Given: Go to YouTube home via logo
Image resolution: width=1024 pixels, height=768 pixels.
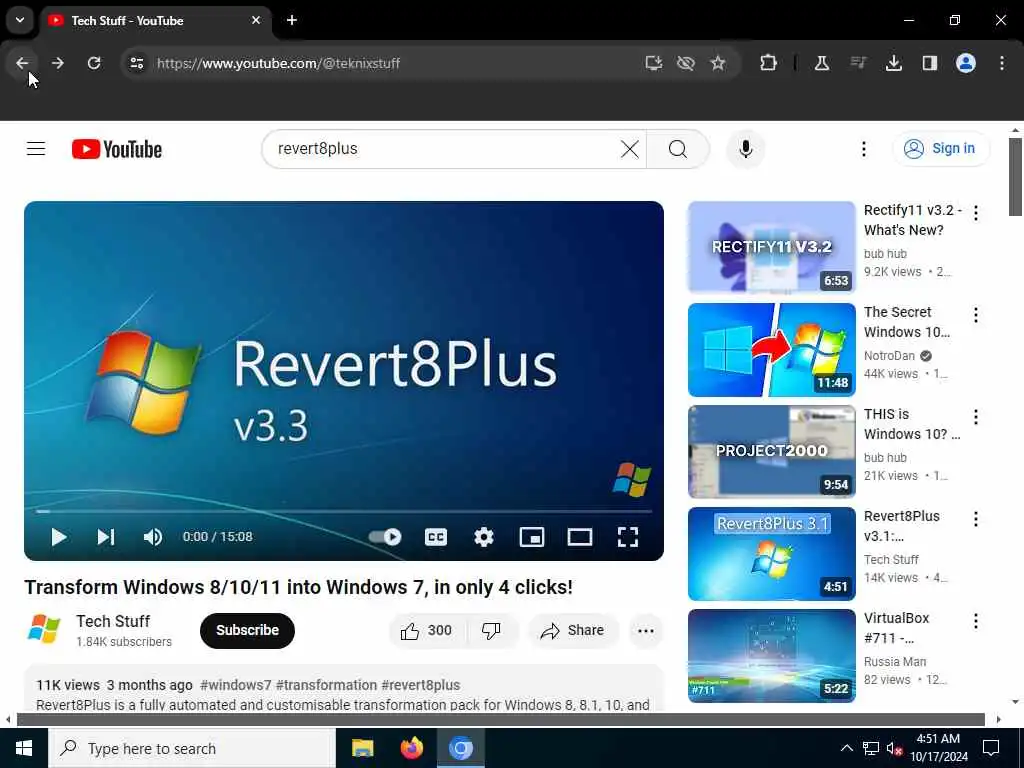Looking at the screenshot, I should click(x=117, y=149).
